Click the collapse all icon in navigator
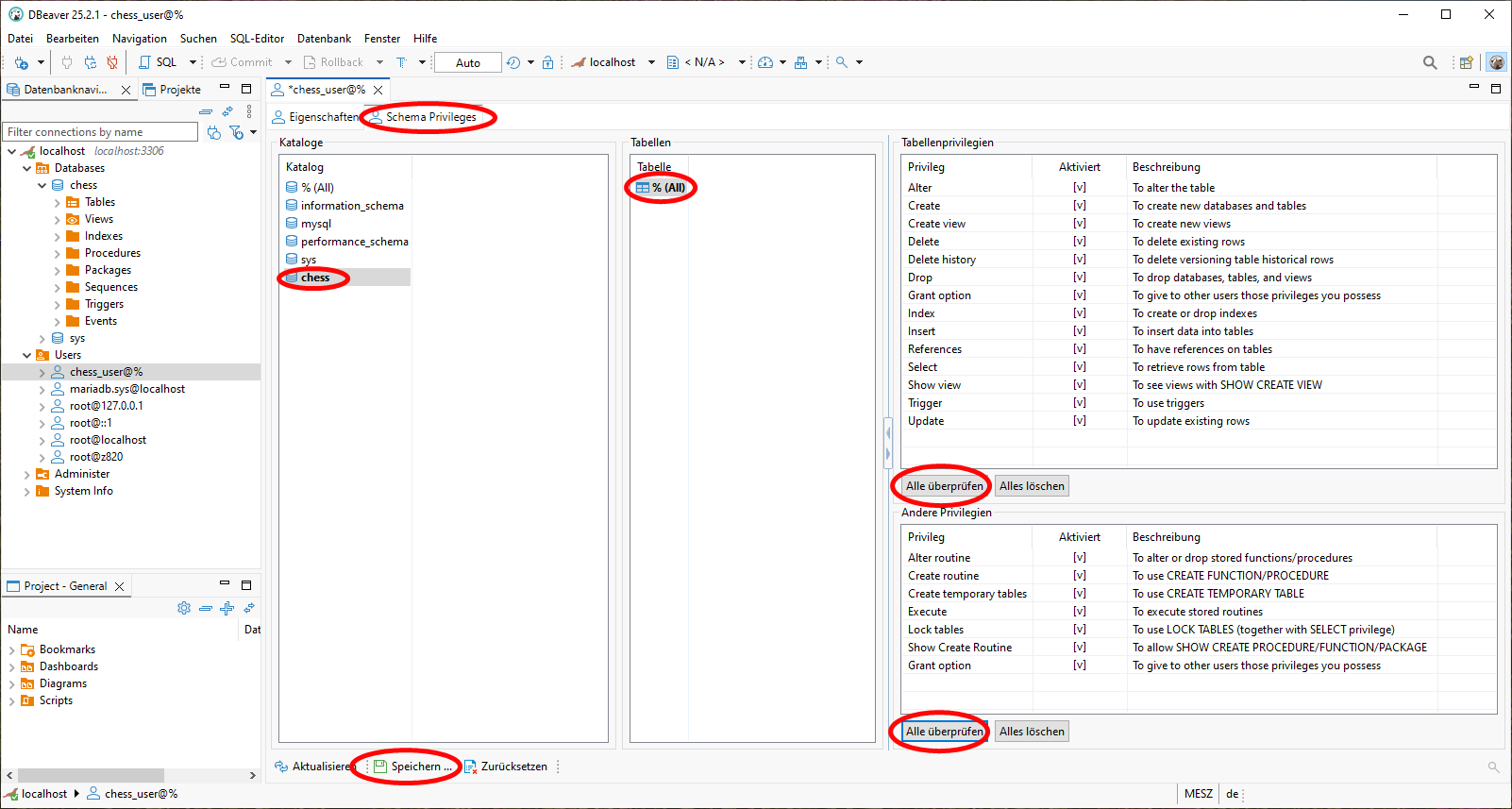 click(205, 111)
